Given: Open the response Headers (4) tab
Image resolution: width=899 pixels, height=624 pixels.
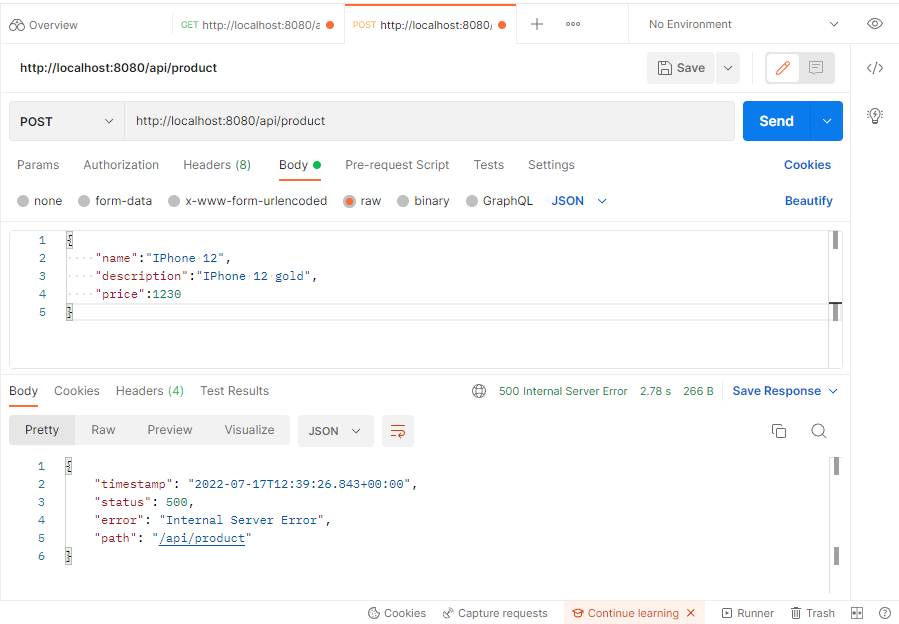Looking at the screenshot, I should pyautogui.click(x=150, y=391).
